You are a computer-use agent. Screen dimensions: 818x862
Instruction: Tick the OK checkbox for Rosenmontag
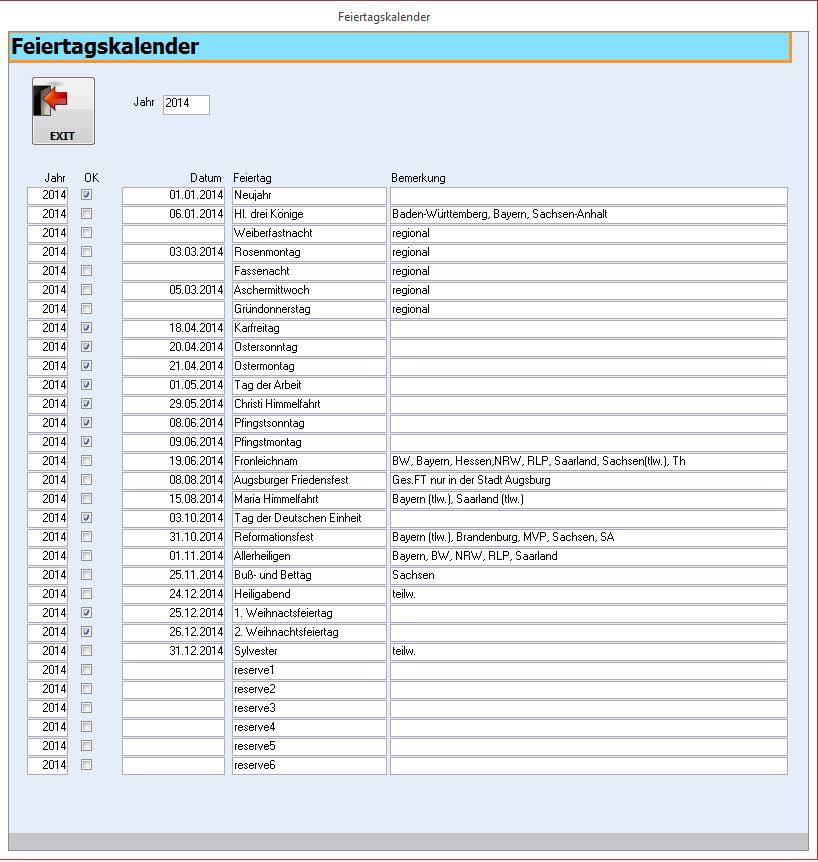pyautogui.click(x=86, y=252)
